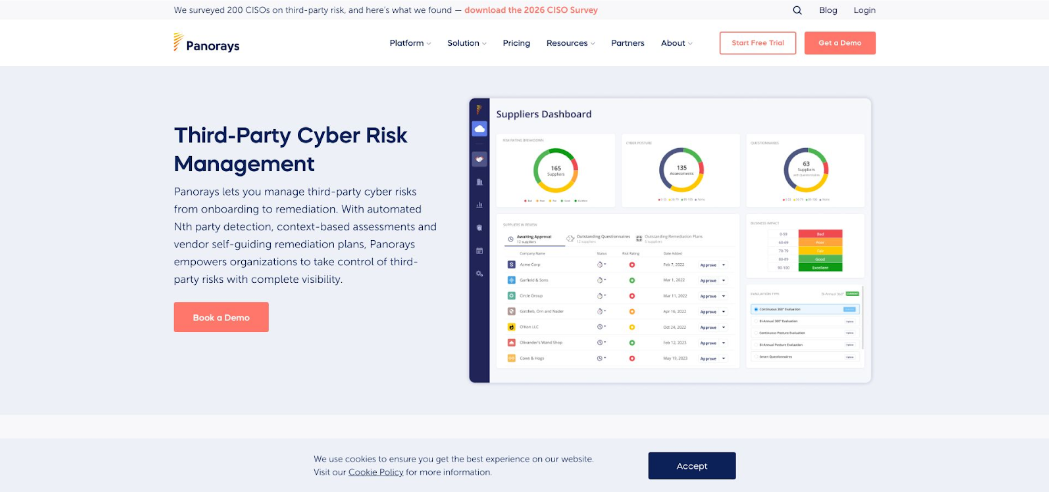Viewport: 1049px width, 492px height.
Task: Click the Login link
Action: (864, 10)
